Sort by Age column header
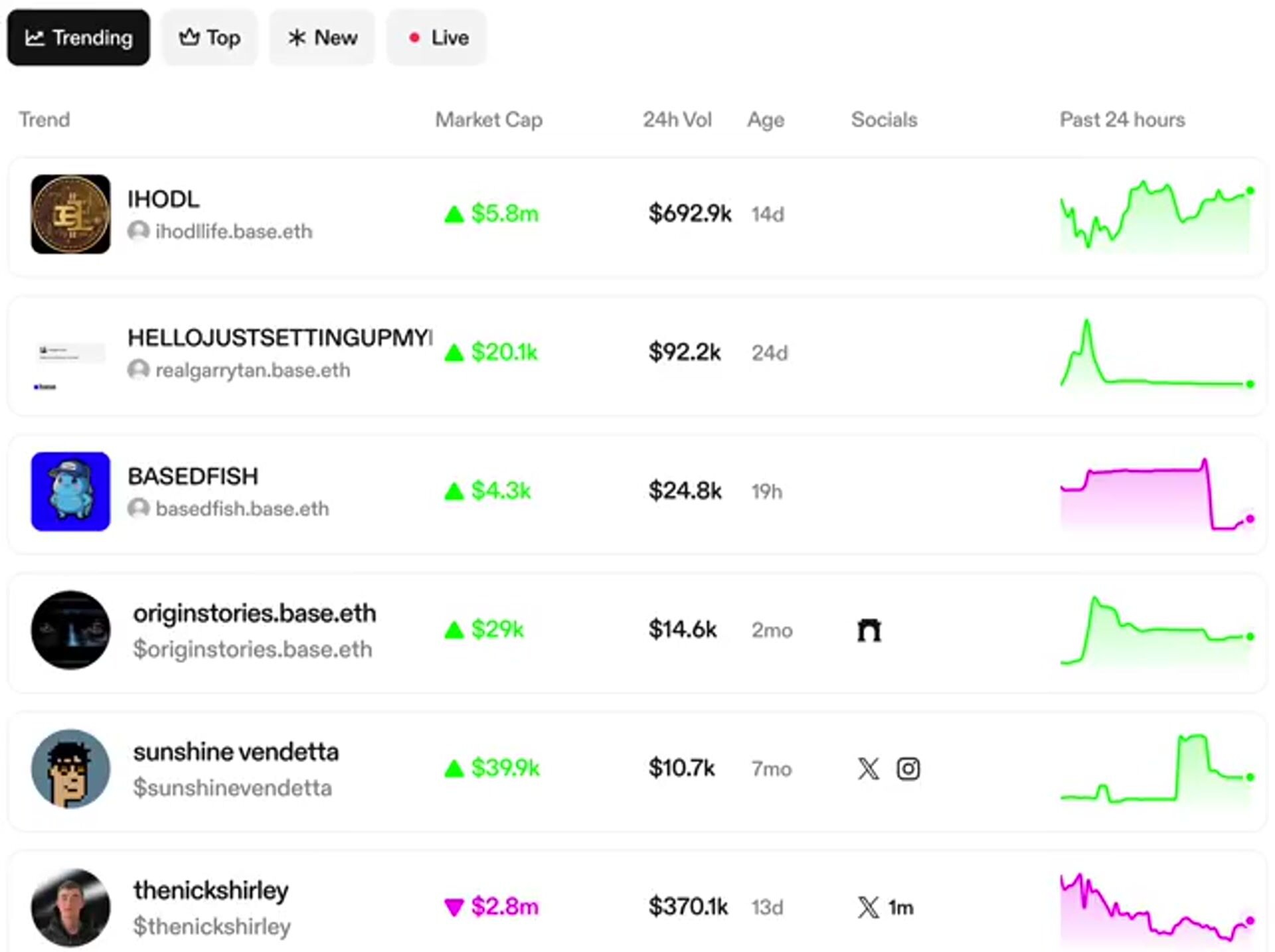This screenshot has width=1275, height=952. tap(766, 119)
